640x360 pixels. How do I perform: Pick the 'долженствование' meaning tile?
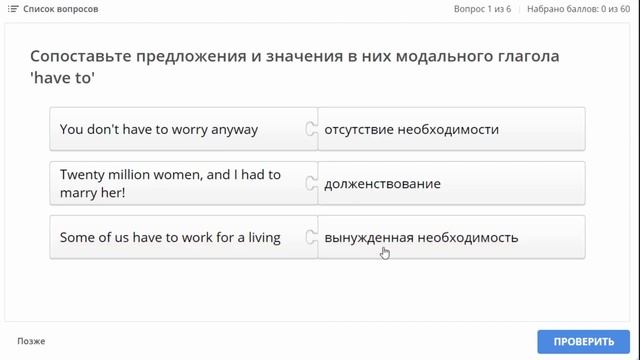click(451, 183)
